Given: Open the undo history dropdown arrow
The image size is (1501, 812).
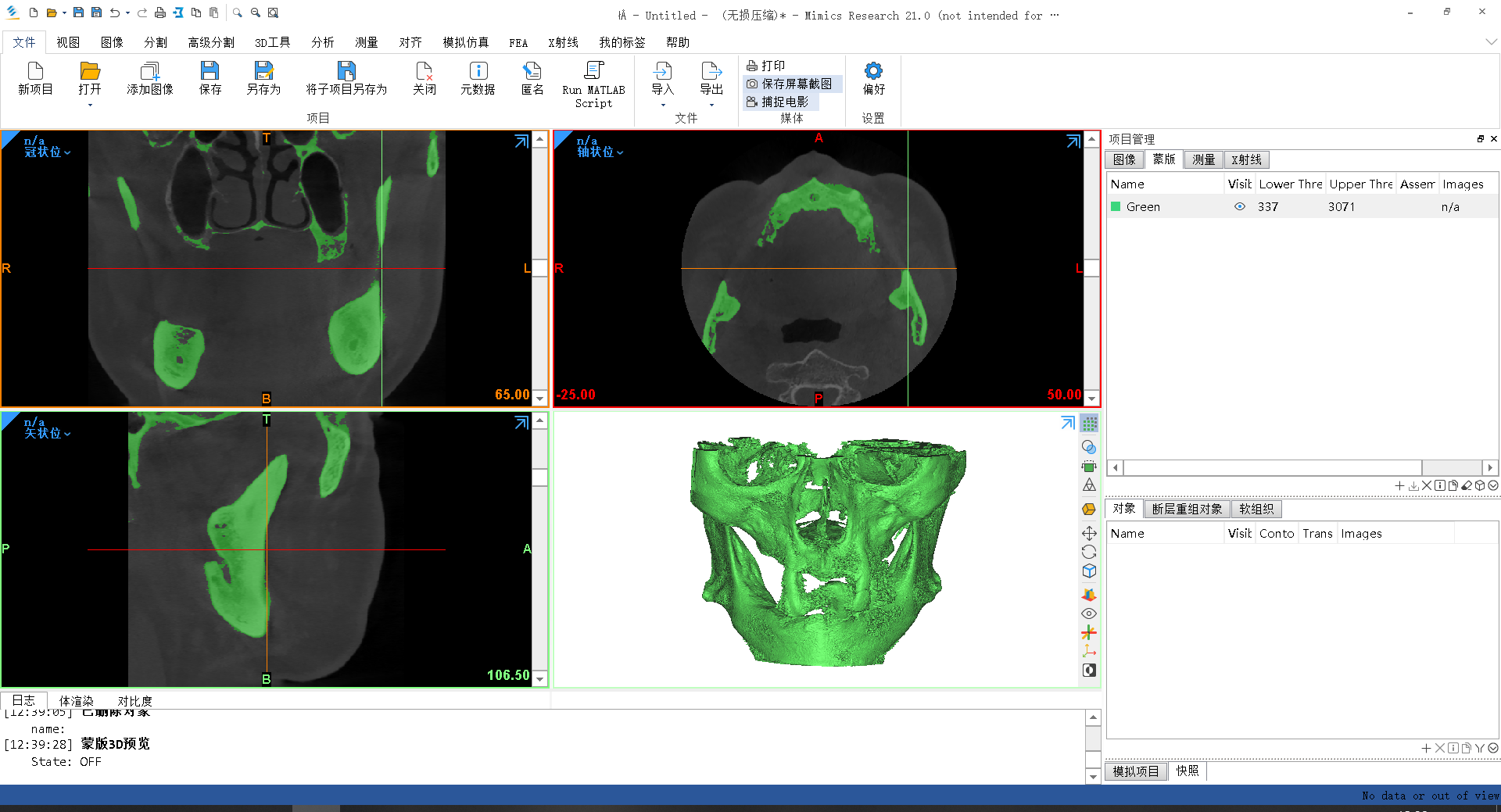Looking at the screenshot, I should click(x=127, y=13).
